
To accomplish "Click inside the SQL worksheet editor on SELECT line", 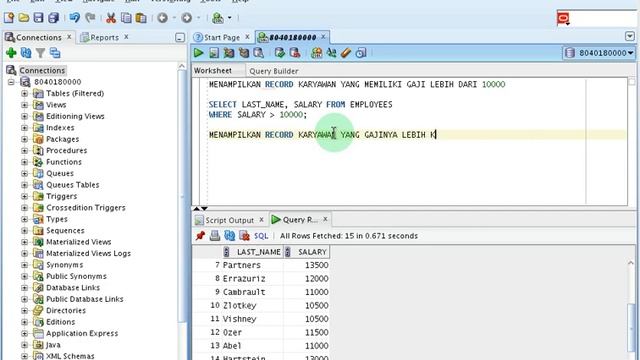I will pyautogui.click(x=300, y=104).
